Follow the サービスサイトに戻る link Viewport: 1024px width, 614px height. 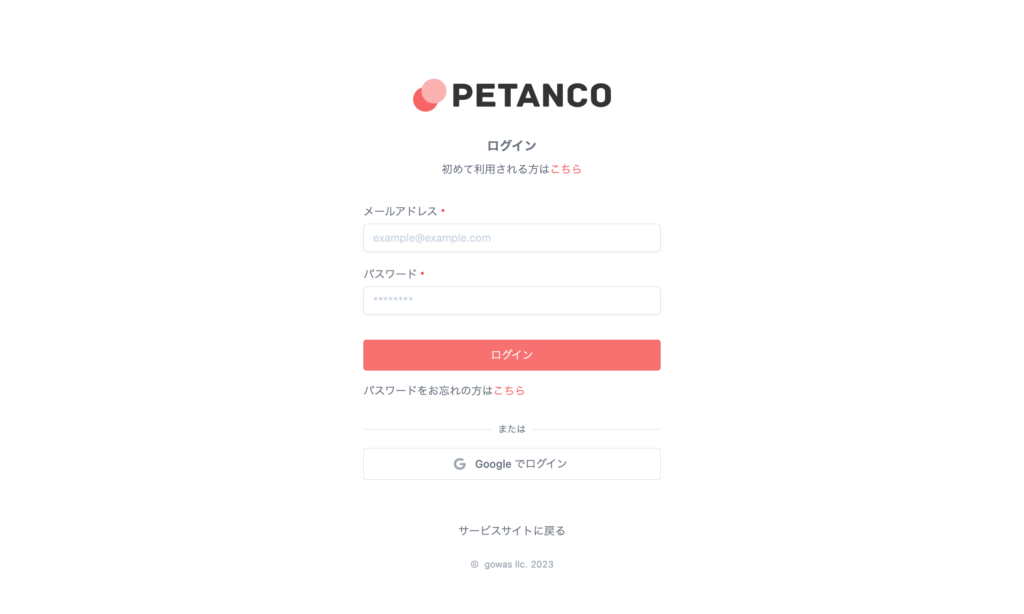click(512, 530)
